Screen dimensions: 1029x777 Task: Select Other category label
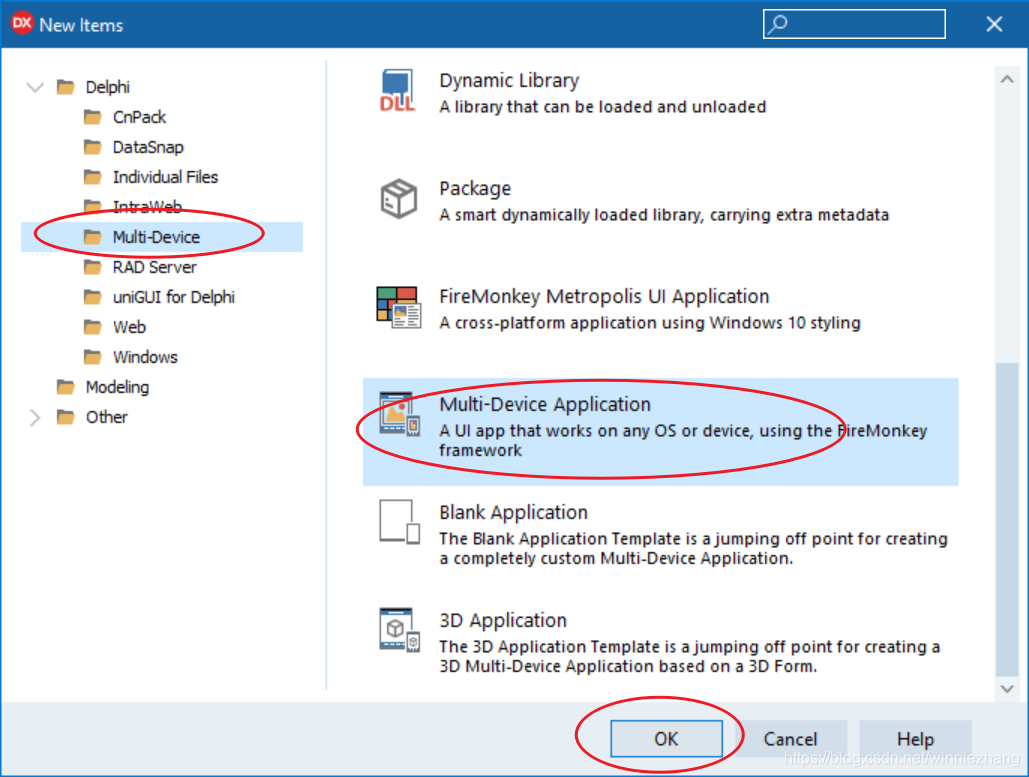point(106,417)
